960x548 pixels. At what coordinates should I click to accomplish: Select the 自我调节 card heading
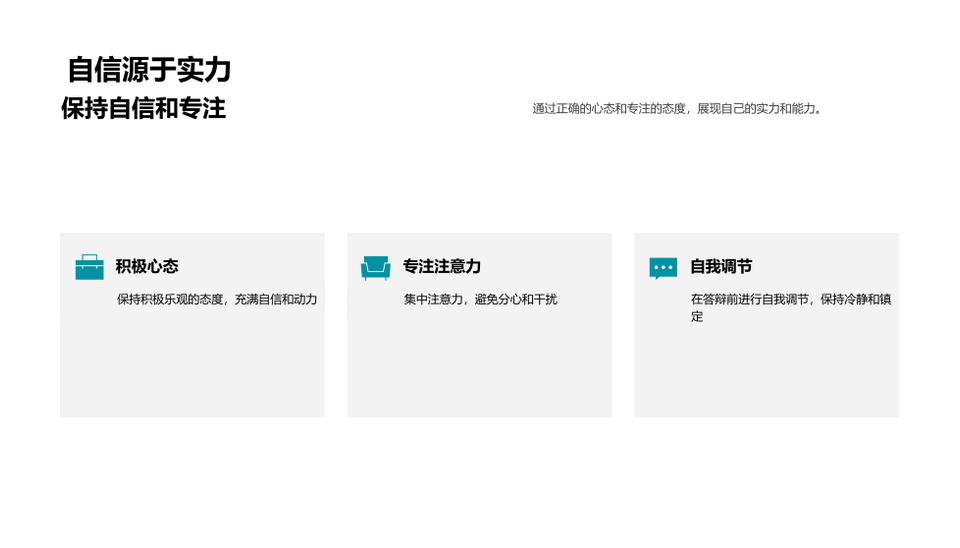coord(721,267)
